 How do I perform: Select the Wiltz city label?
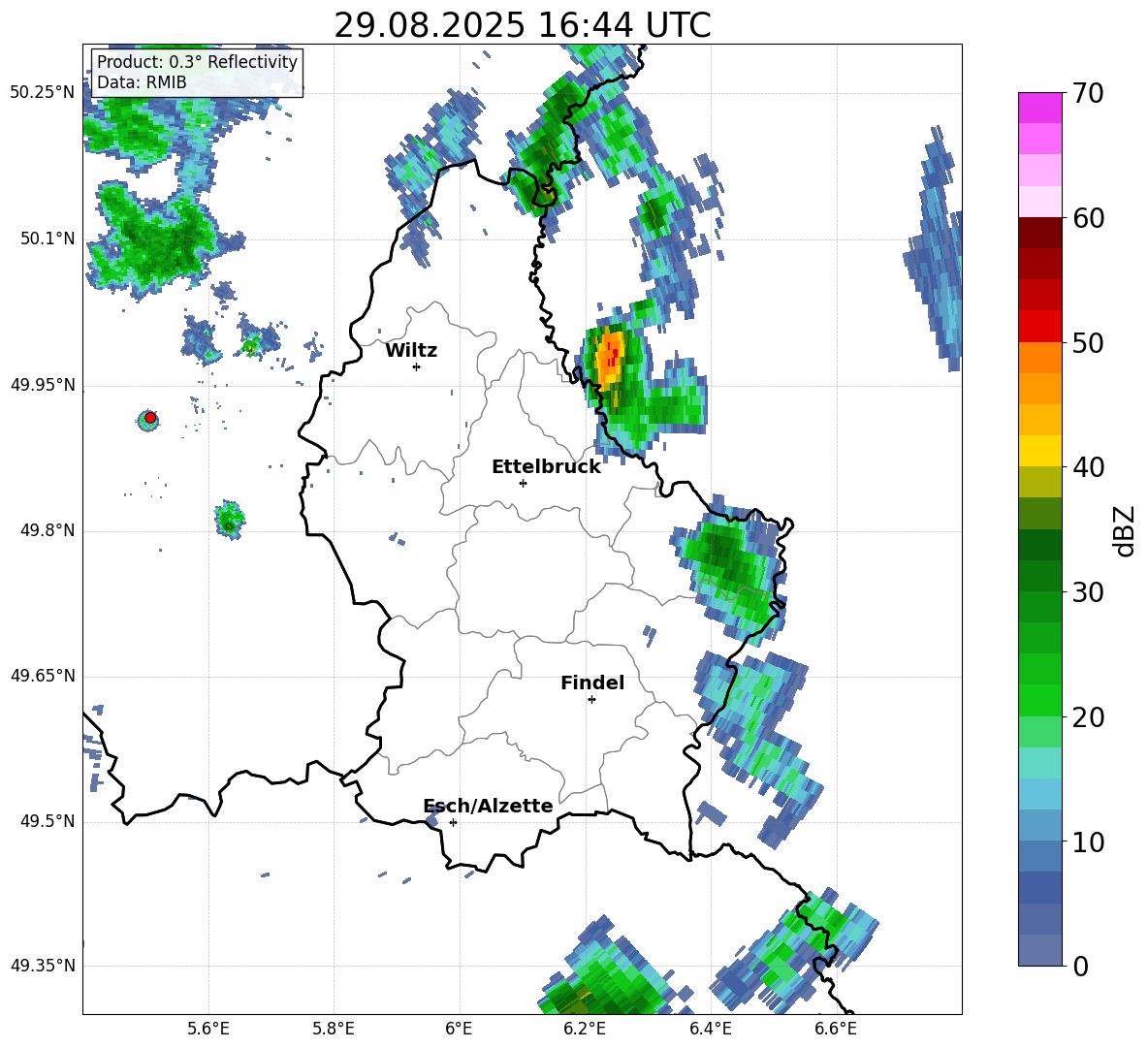point(411,351)
